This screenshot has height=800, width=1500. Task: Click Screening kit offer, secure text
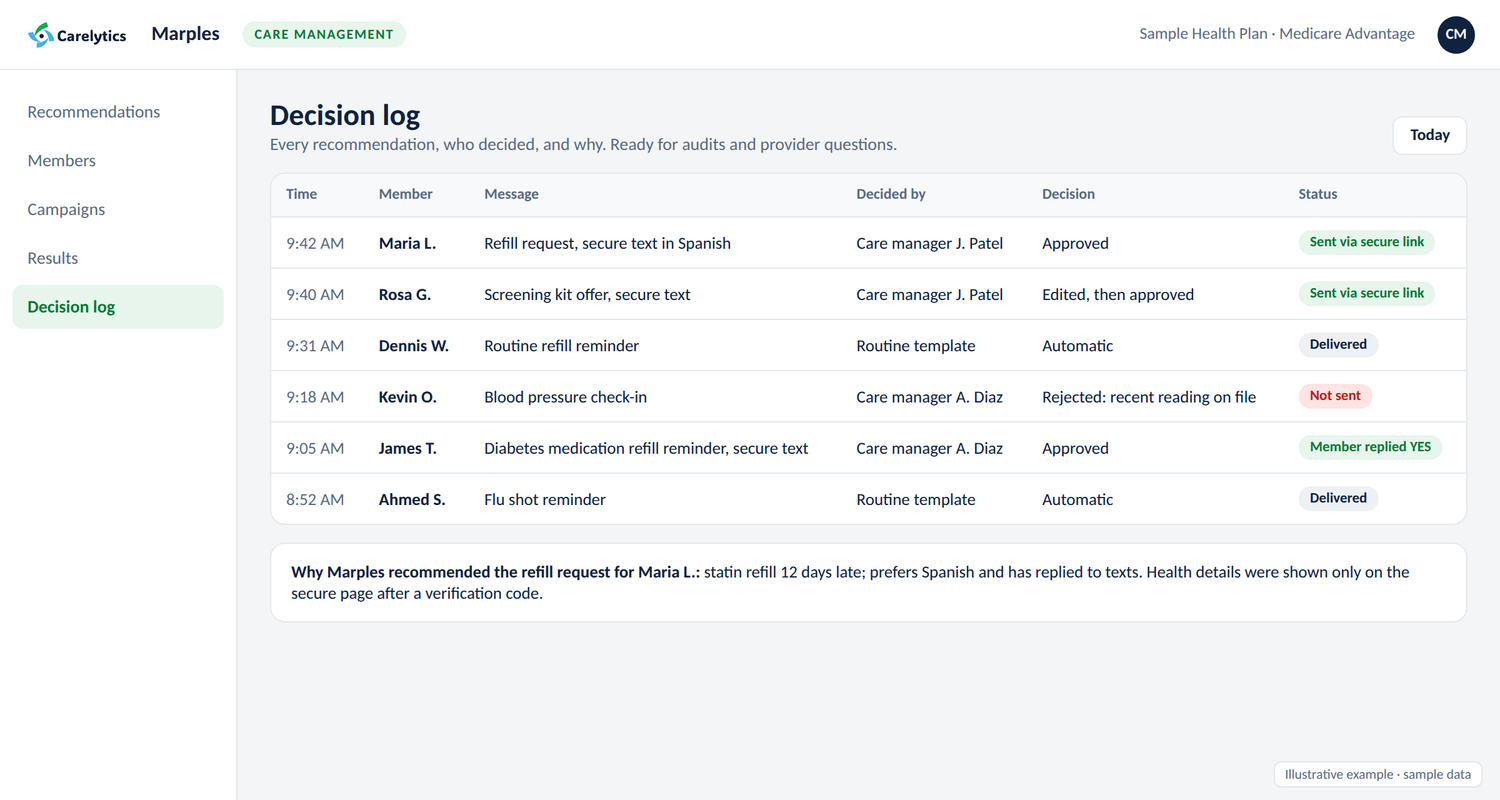(587, 294)
